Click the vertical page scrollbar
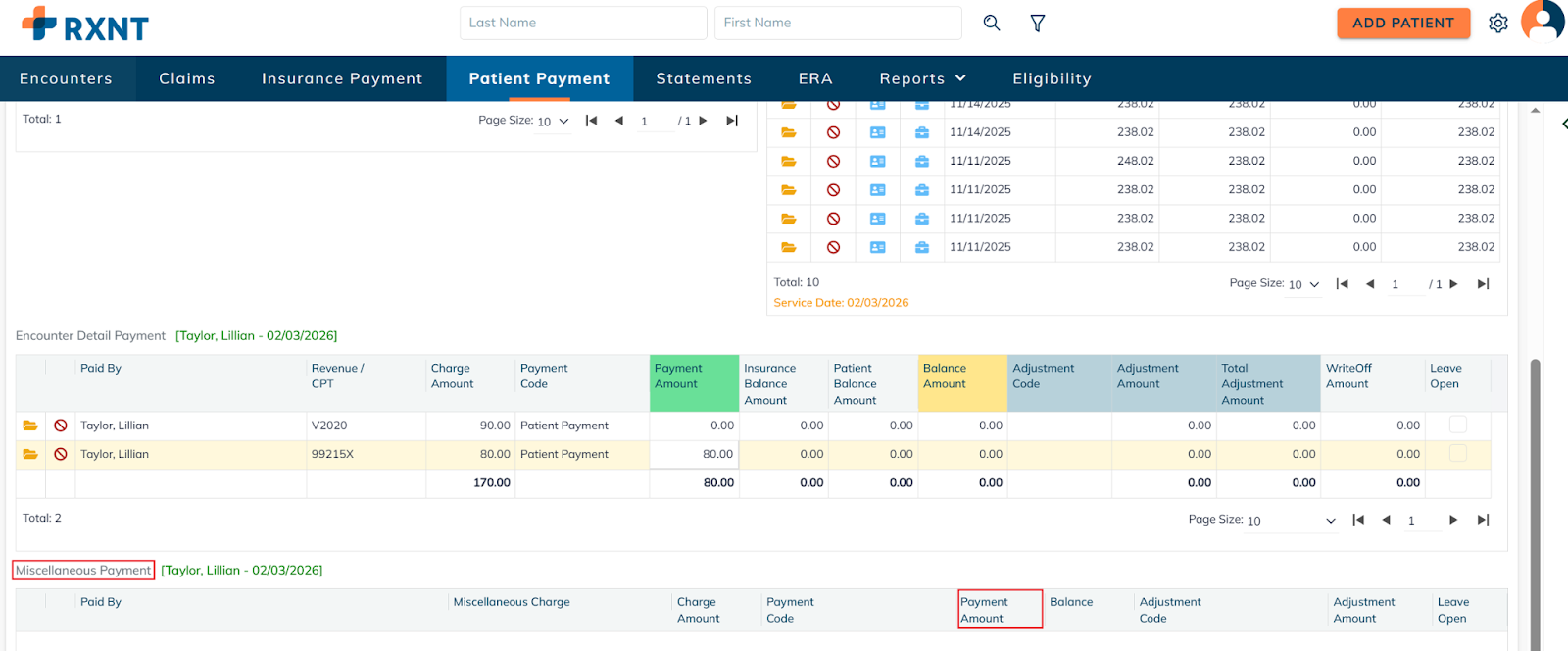Viewport: 1568px width, 651px height. 1535,490
